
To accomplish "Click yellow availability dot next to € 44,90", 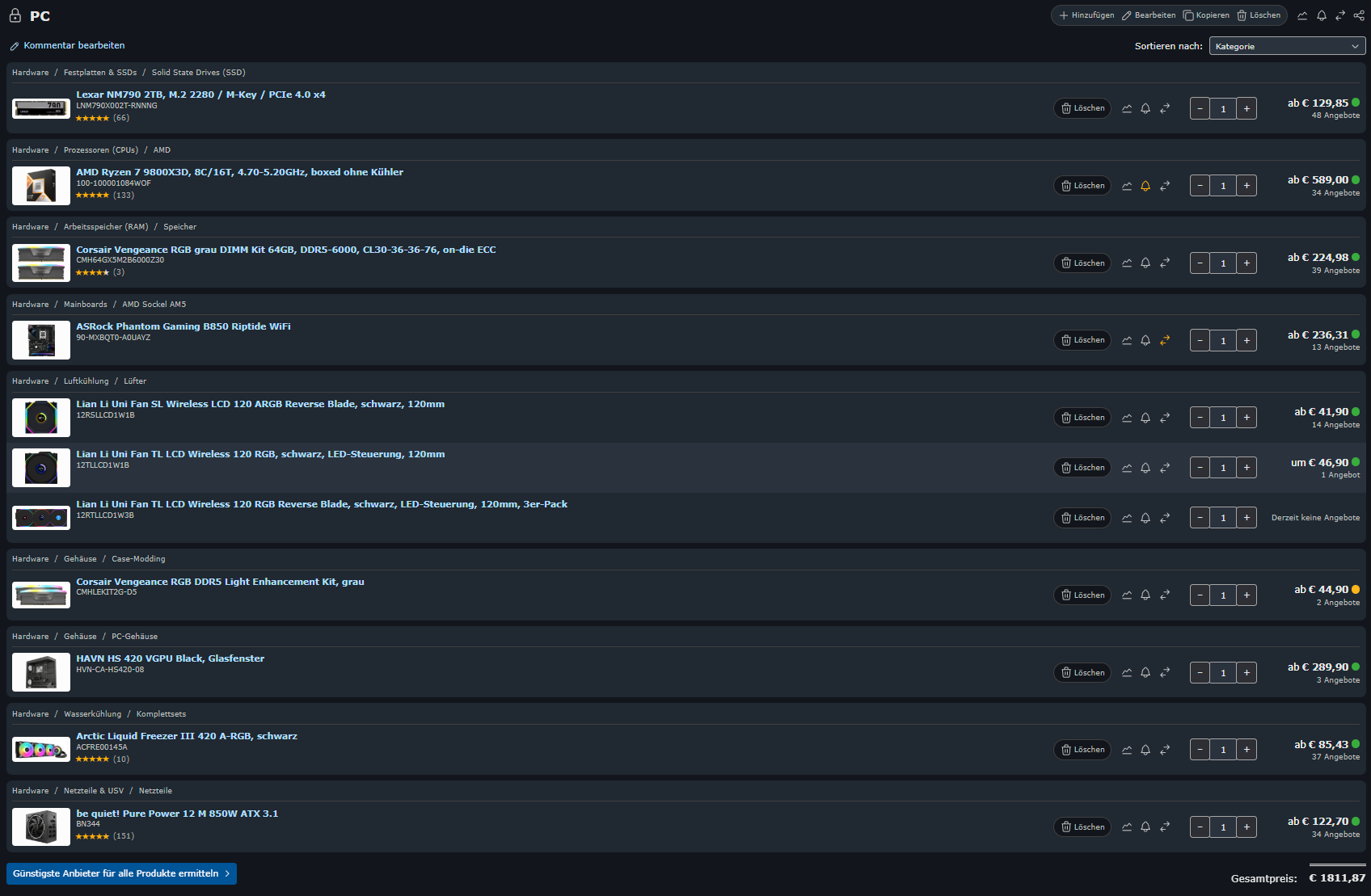I will 1356,590.
